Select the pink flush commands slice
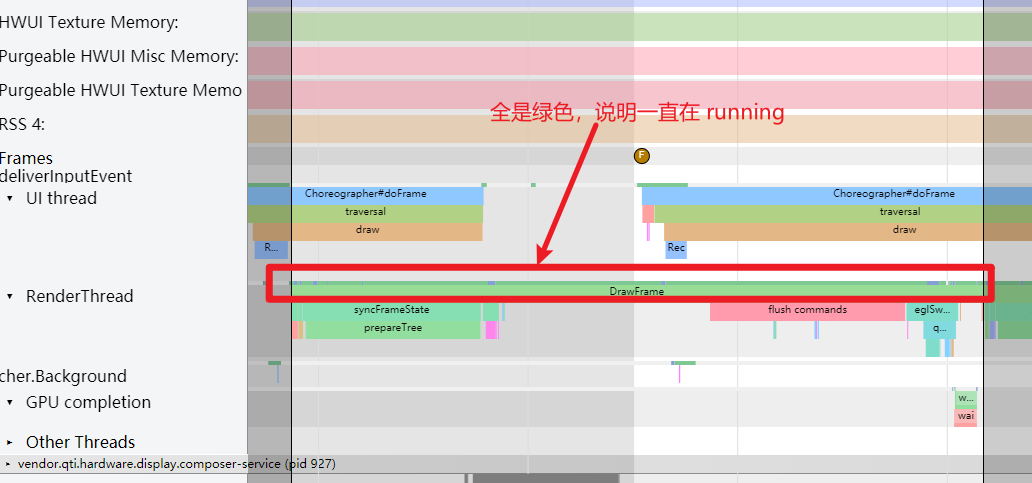Screen dimensions: 1032x483 [x=806, y=310]
